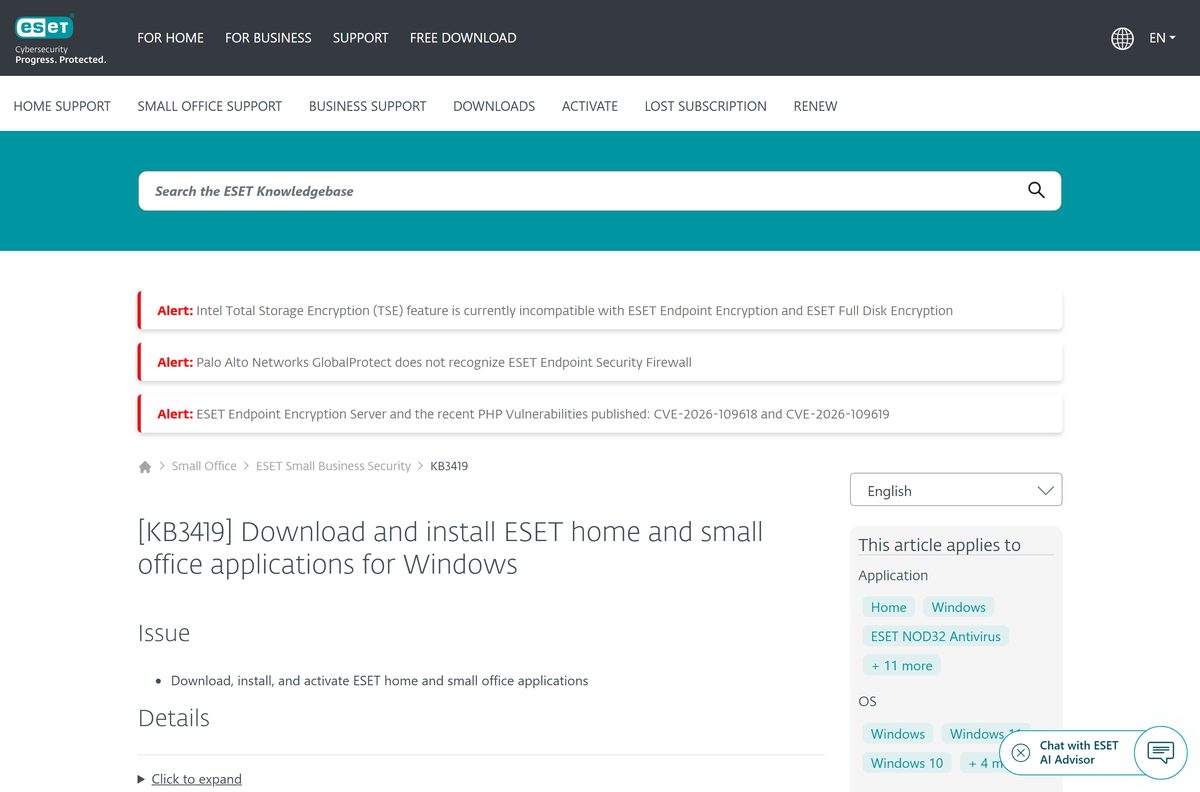Click the Issue heading
The image size is (1200, 792).
tap(164, 633)
